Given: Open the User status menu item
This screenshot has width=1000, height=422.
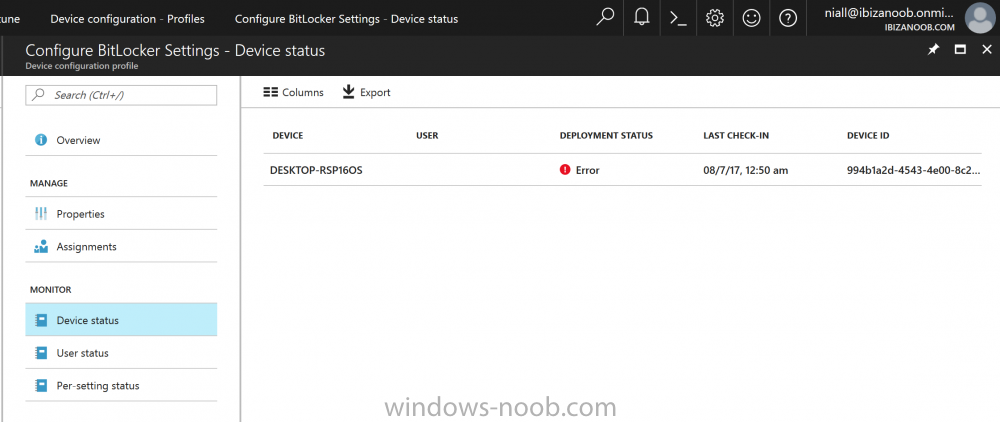Looking at the screenshot, I should click(x=121, y=353).
